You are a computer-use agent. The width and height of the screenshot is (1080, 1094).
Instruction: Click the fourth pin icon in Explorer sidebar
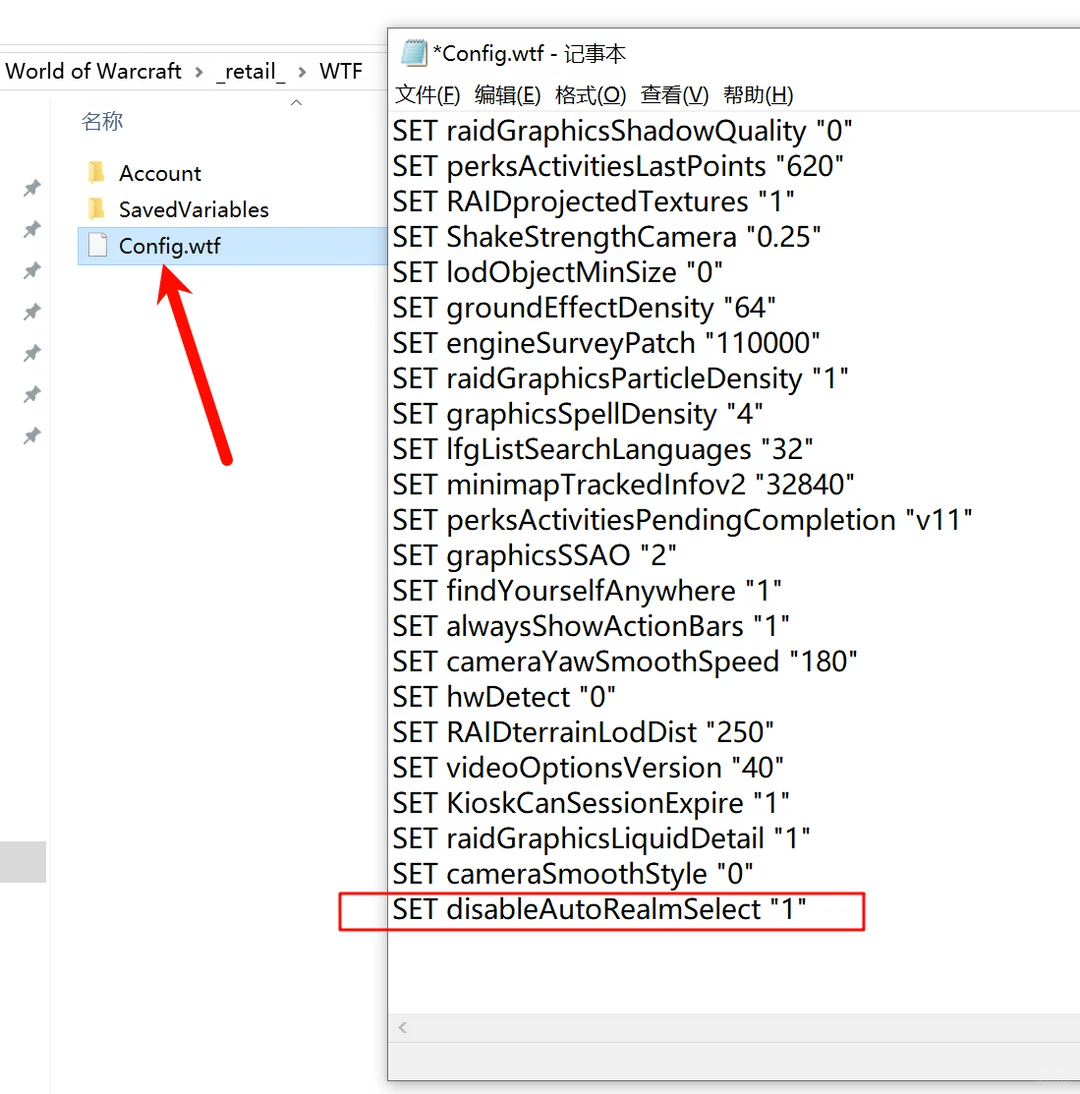click(31, 312)
